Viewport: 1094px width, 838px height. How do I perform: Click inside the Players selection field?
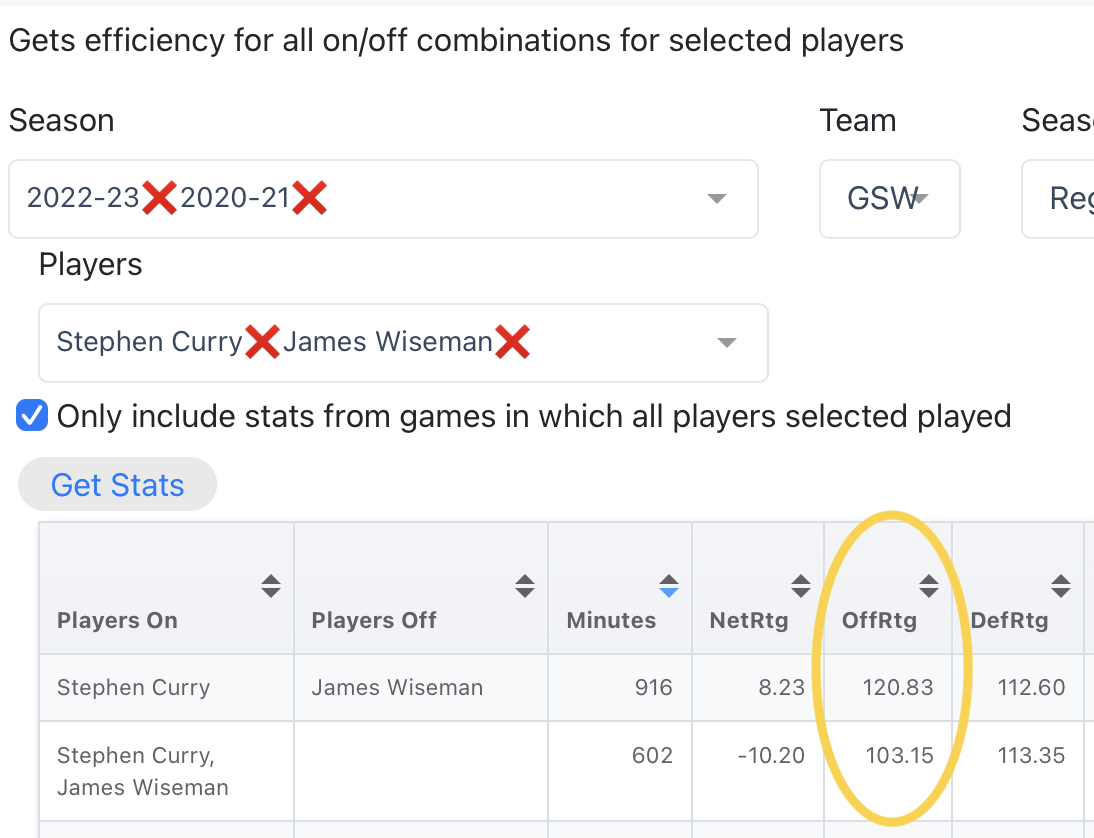(x=403, y=343)
